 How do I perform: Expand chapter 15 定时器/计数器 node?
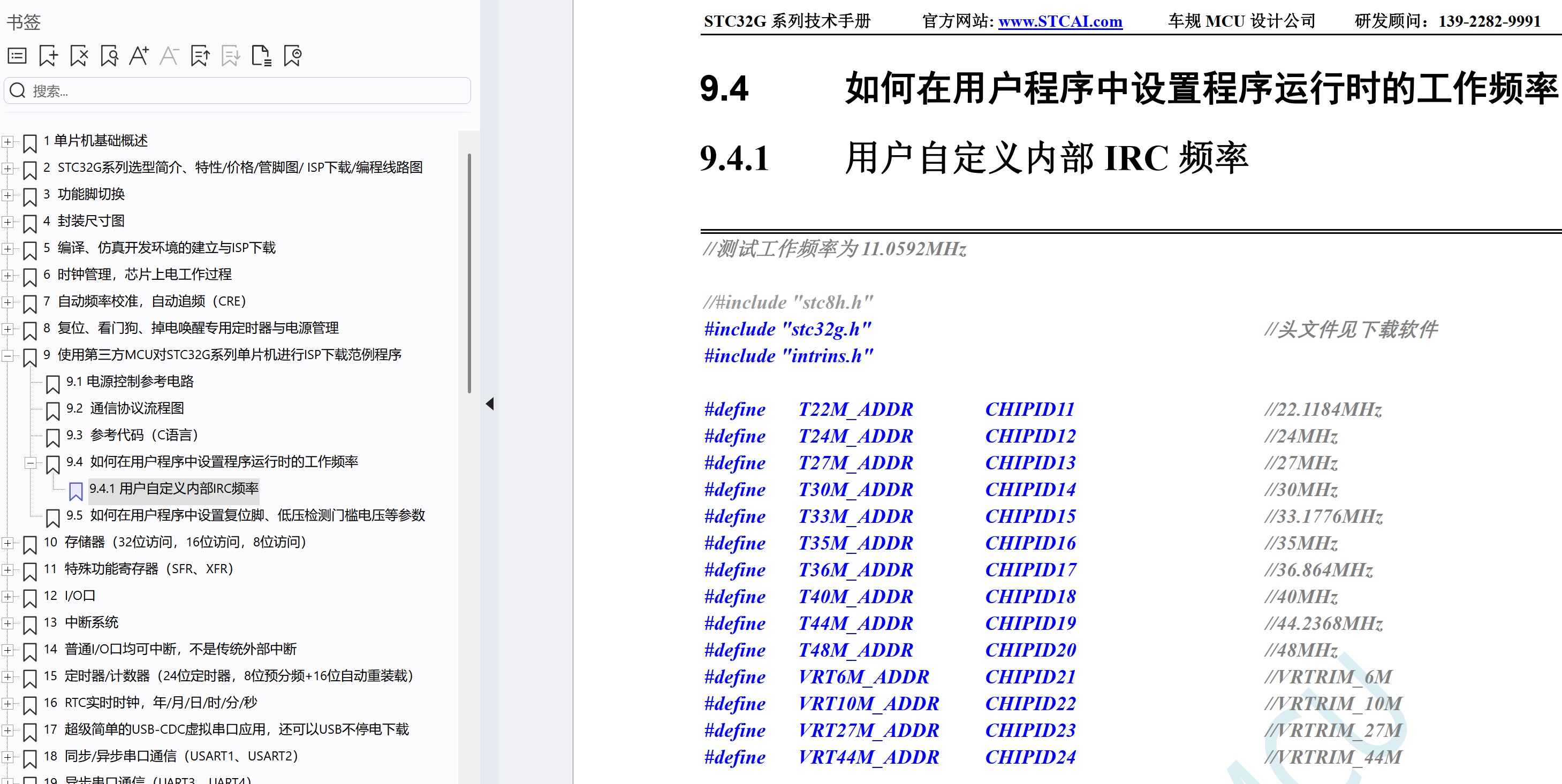(x=7, y=676)
